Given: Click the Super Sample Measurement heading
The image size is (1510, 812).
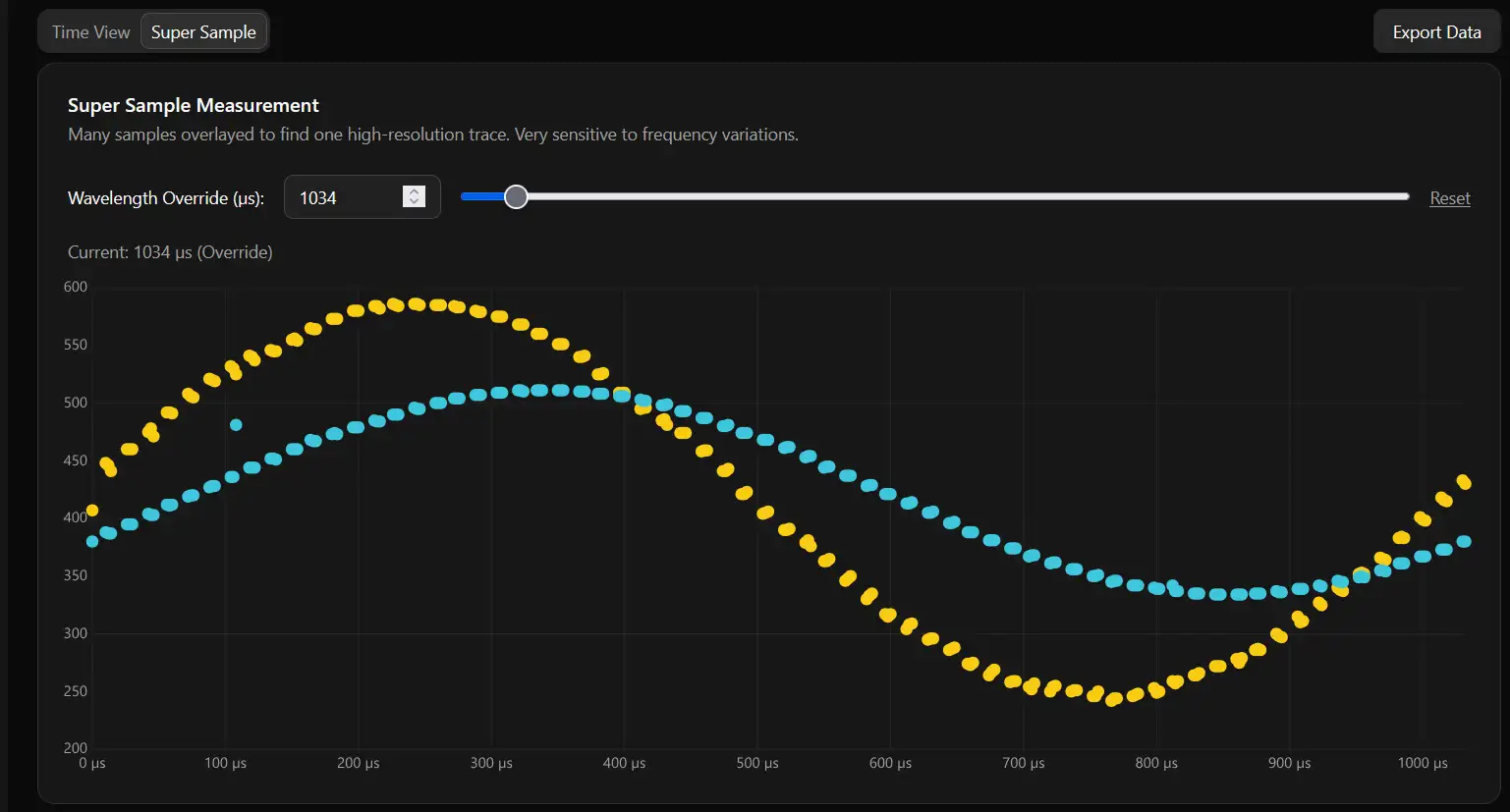Looking at the screenshot, I should (x=194, y=105).
